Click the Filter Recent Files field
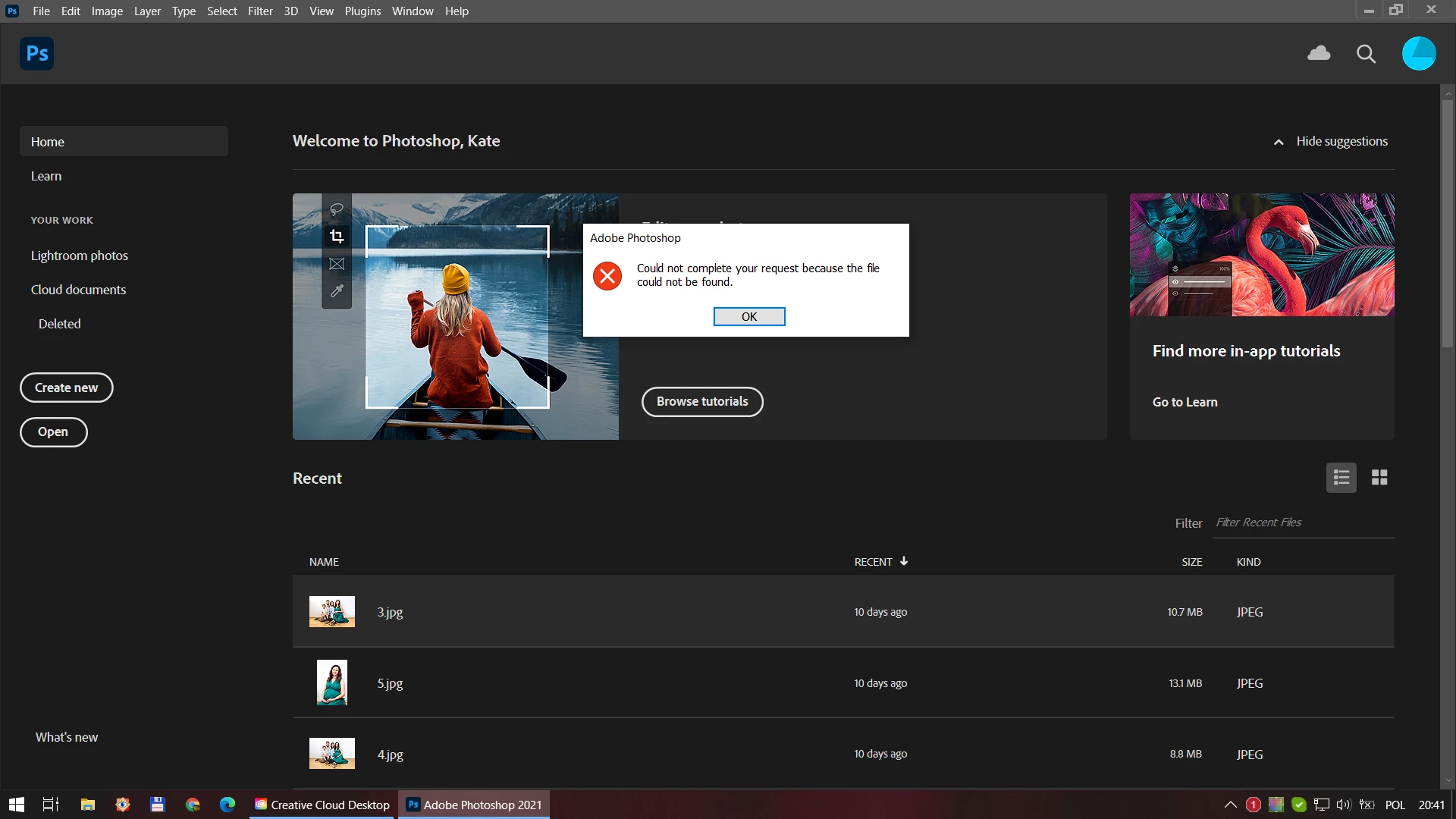 1301,522
